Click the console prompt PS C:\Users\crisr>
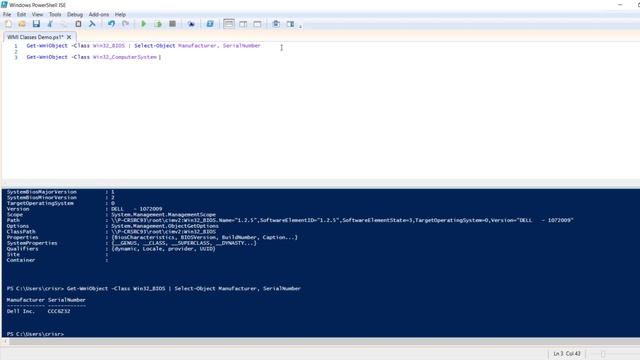This screenshot has height=360, width=640. tap(35, 334)
